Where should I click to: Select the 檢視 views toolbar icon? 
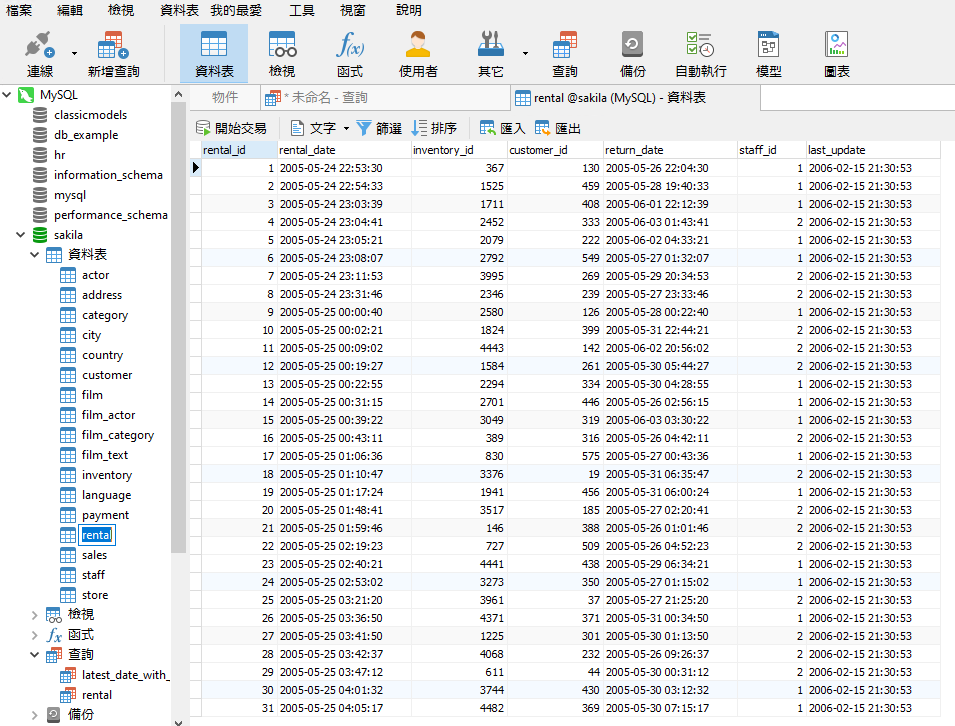(282, 54)
